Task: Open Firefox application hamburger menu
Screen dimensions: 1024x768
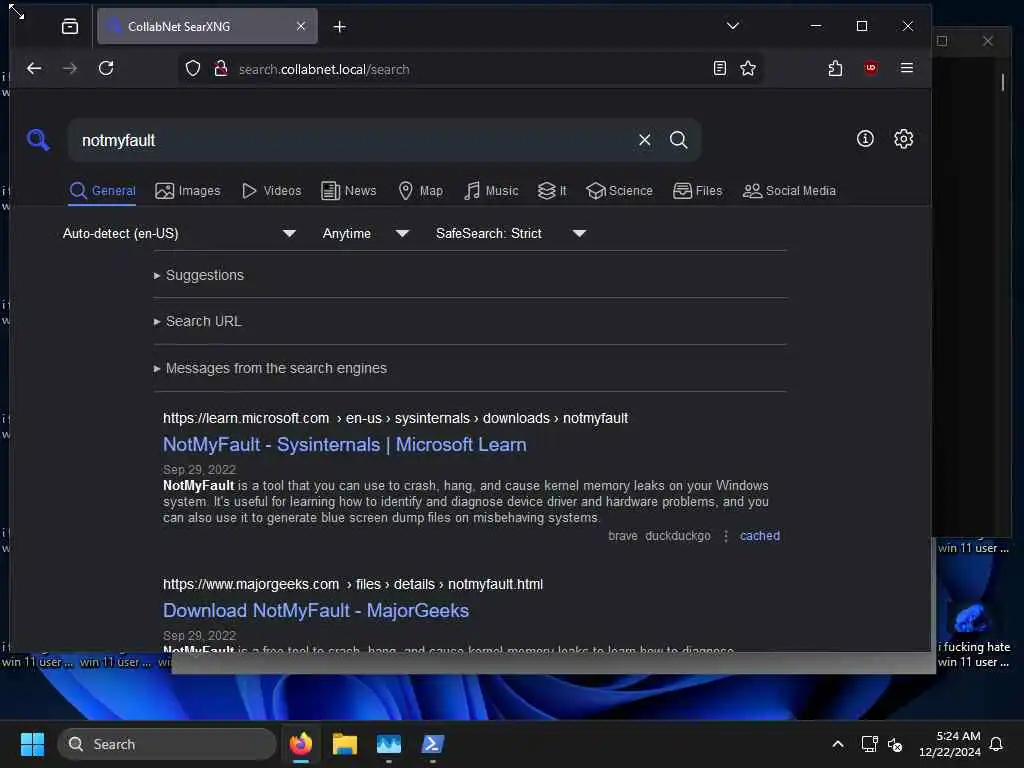Action: 906,68
